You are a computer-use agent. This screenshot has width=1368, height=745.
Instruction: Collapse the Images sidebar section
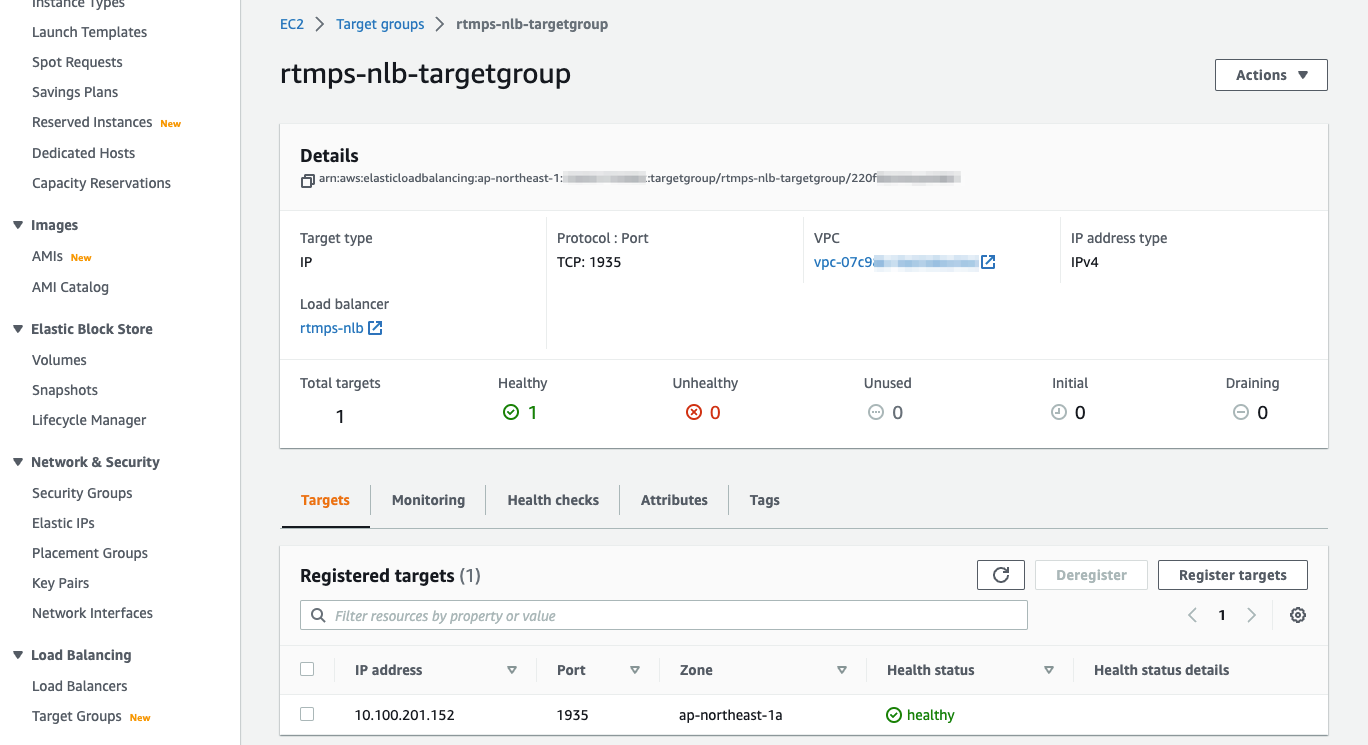coord(18,225)
